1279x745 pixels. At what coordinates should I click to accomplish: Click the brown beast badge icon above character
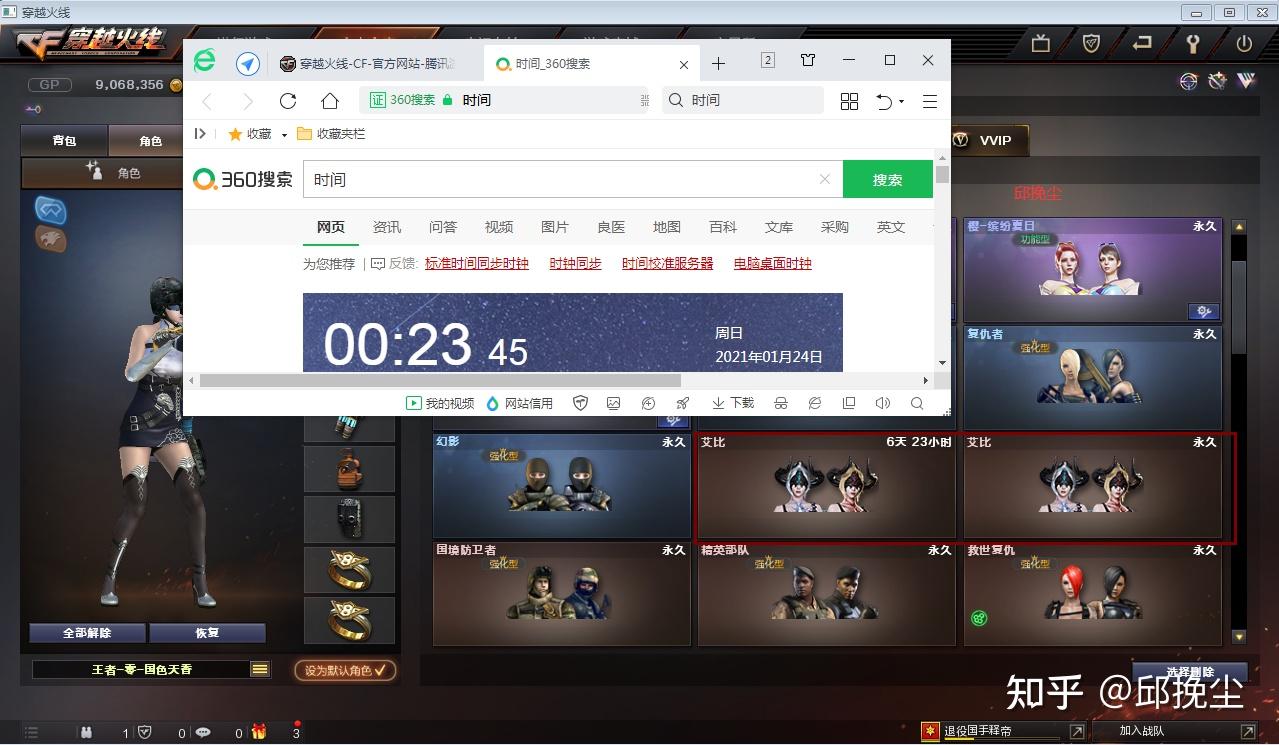coord(51,238)
